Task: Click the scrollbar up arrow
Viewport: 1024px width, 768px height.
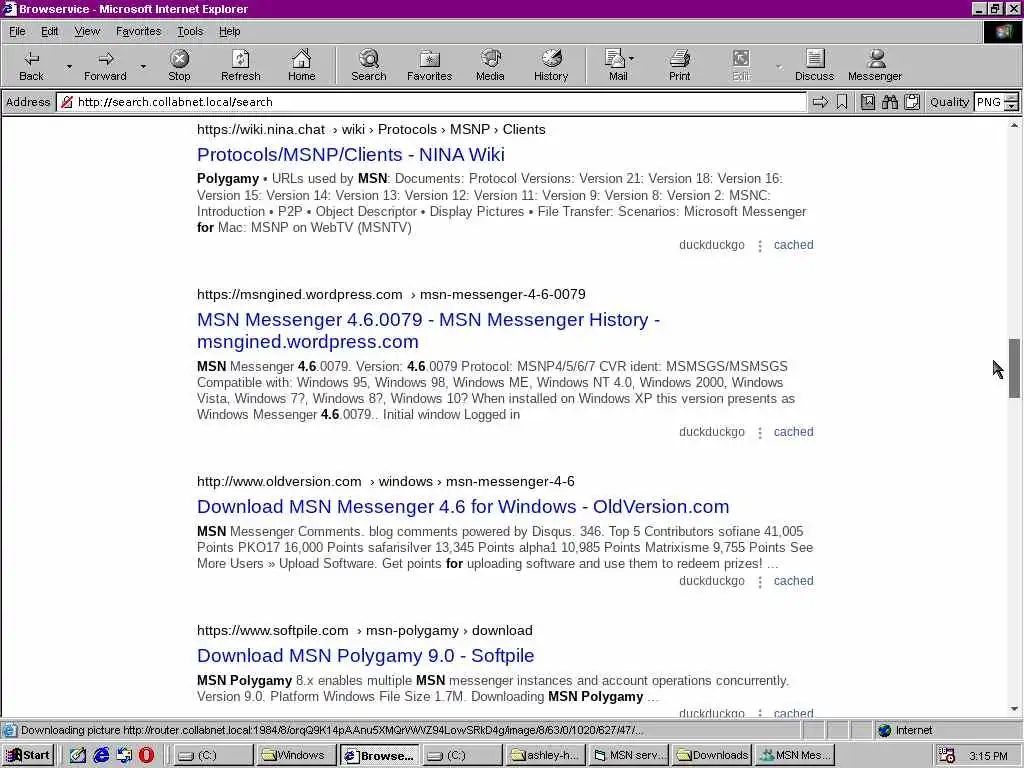Action: [1014, 124]
